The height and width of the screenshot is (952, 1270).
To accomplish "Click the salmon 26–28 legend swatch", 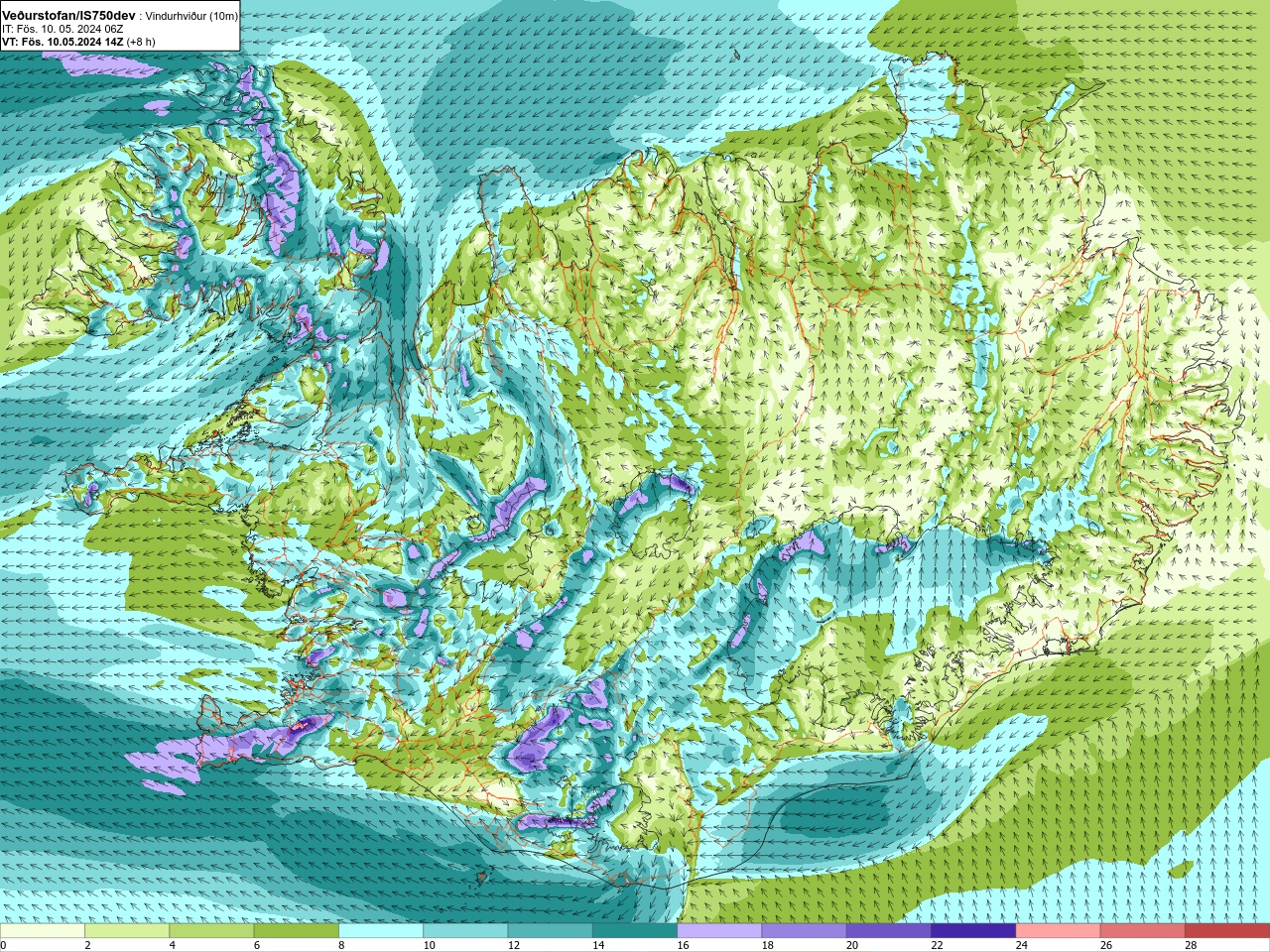I will click(1142, 931).
